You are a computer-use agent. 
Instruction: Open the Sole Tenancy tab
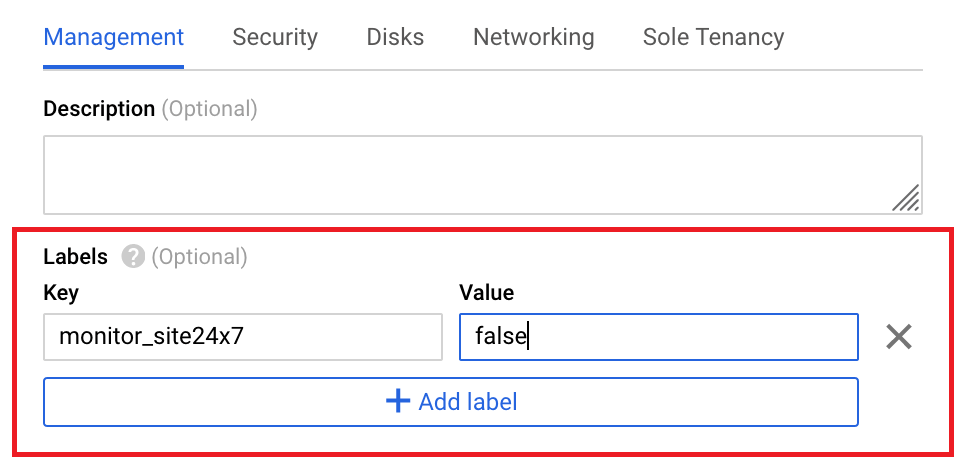pyautogui.click(x=713, y=38)
